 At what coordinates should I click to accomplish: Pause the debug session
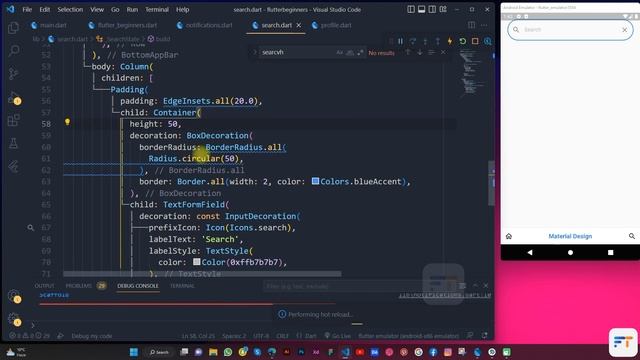(400, 41)
